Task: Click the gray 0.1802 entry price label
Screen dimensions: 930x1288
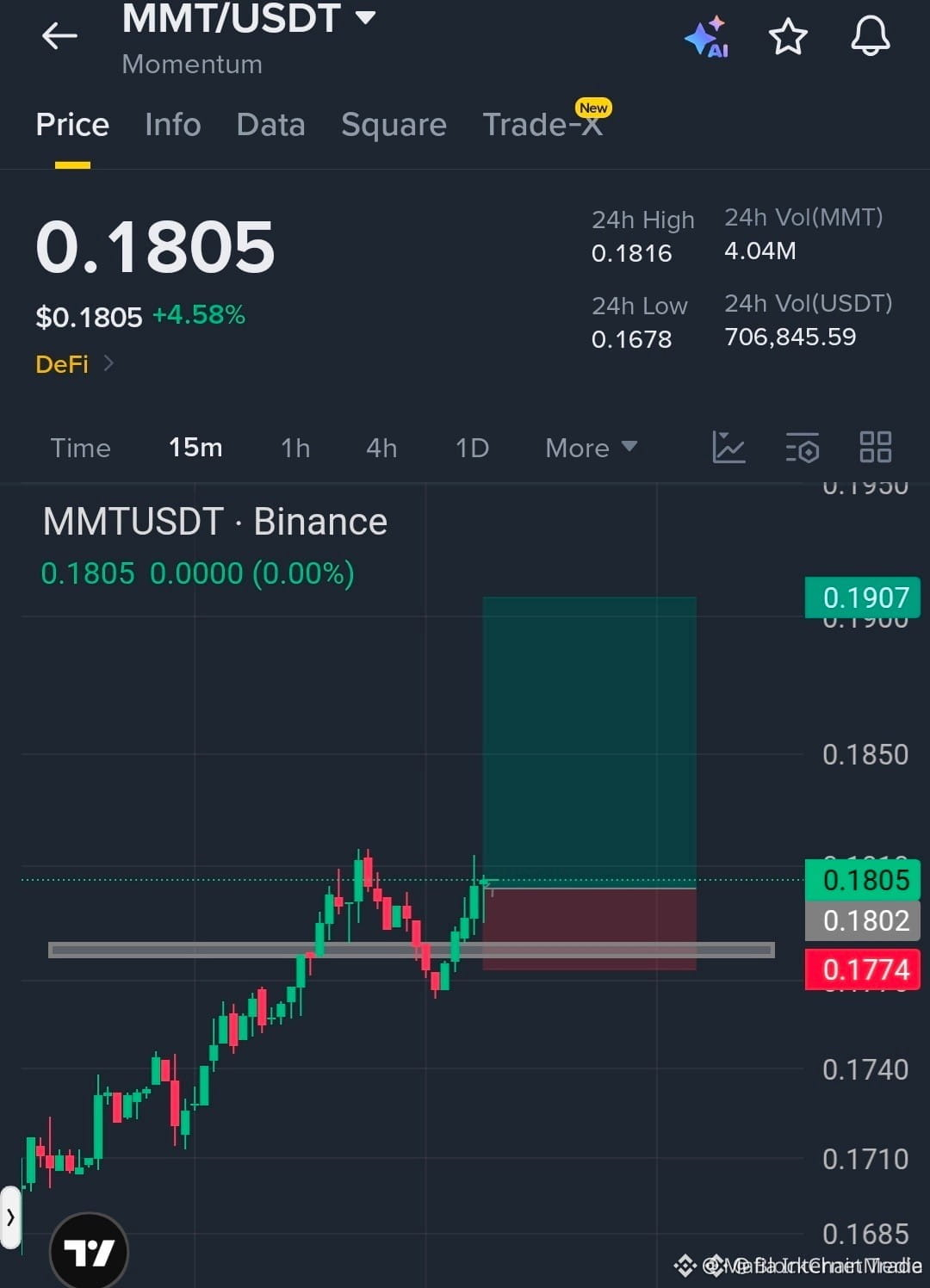Action: point(863,921)
